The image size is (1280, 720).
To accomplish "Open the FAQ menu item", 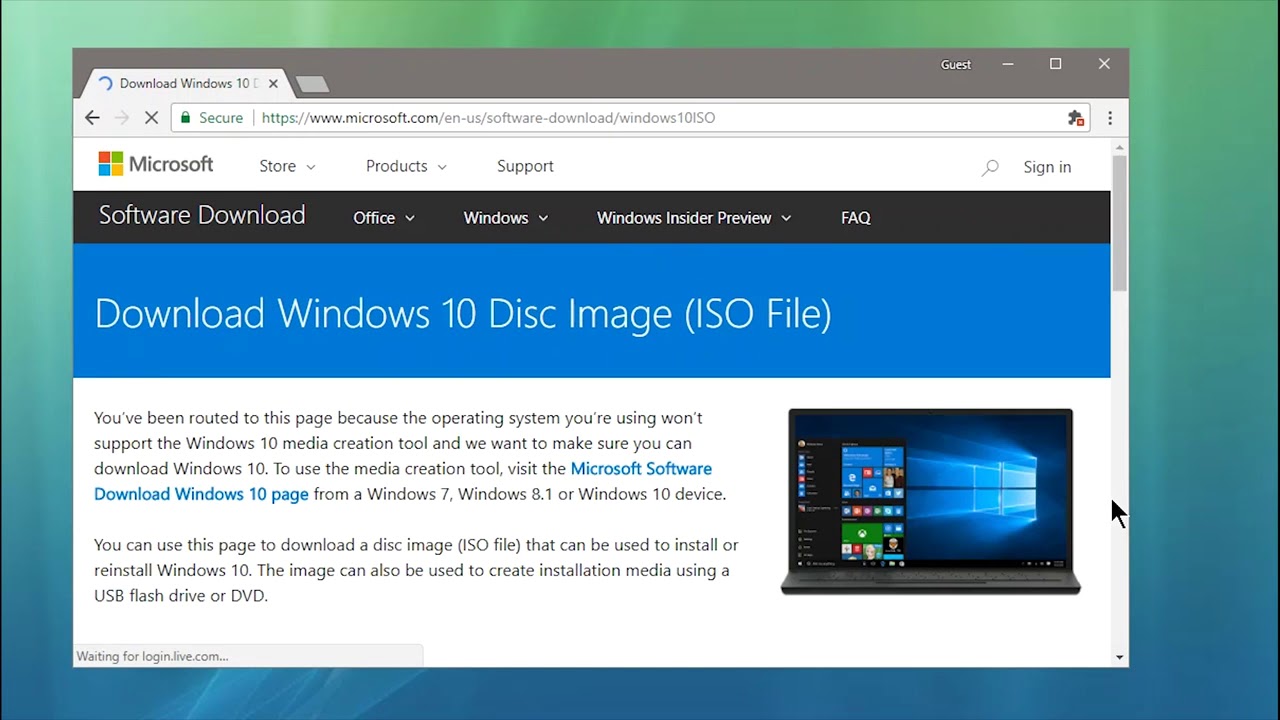I will click(x=856, y=218).
